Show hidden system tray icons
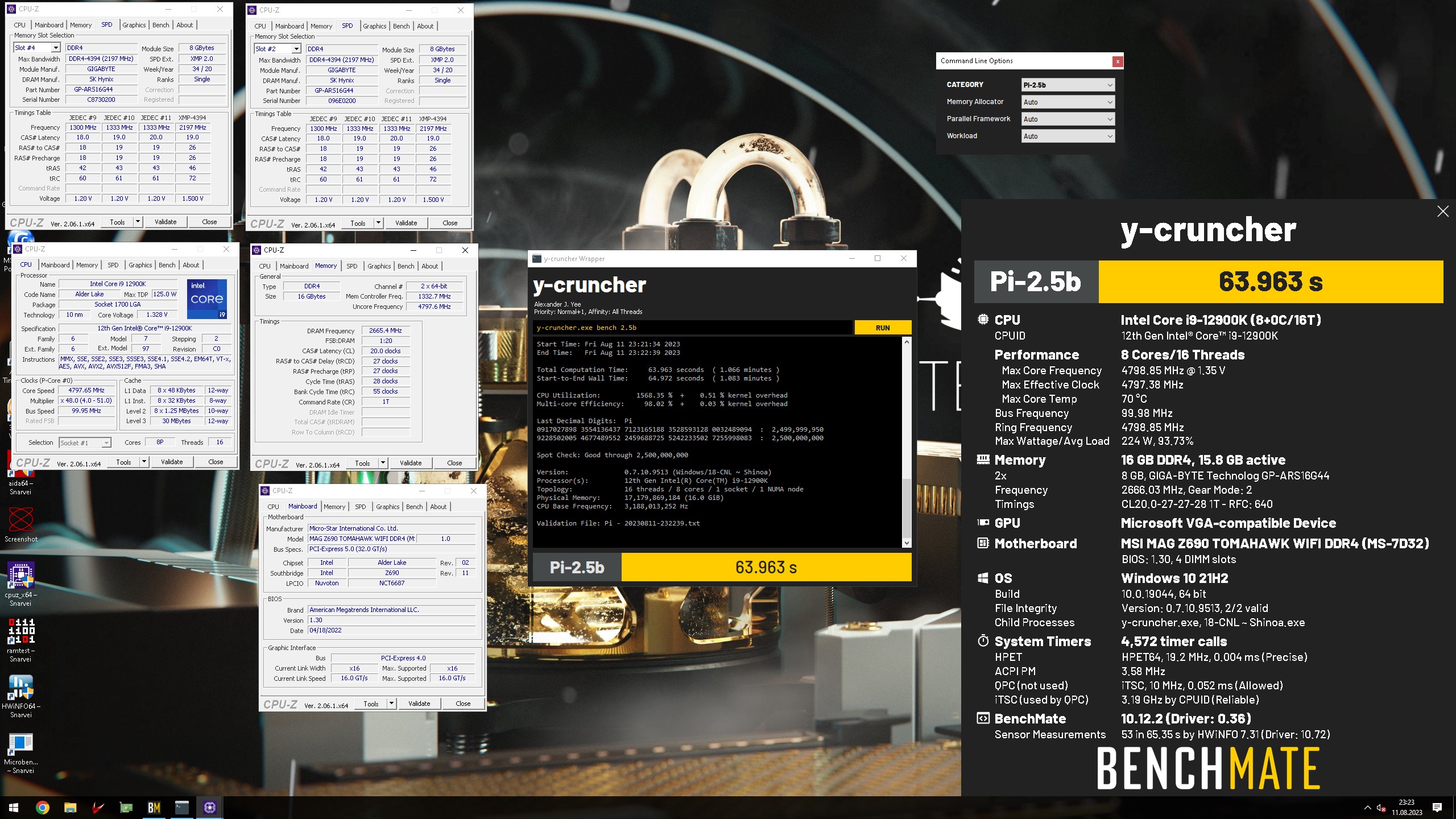 (x=1367, y=808)
